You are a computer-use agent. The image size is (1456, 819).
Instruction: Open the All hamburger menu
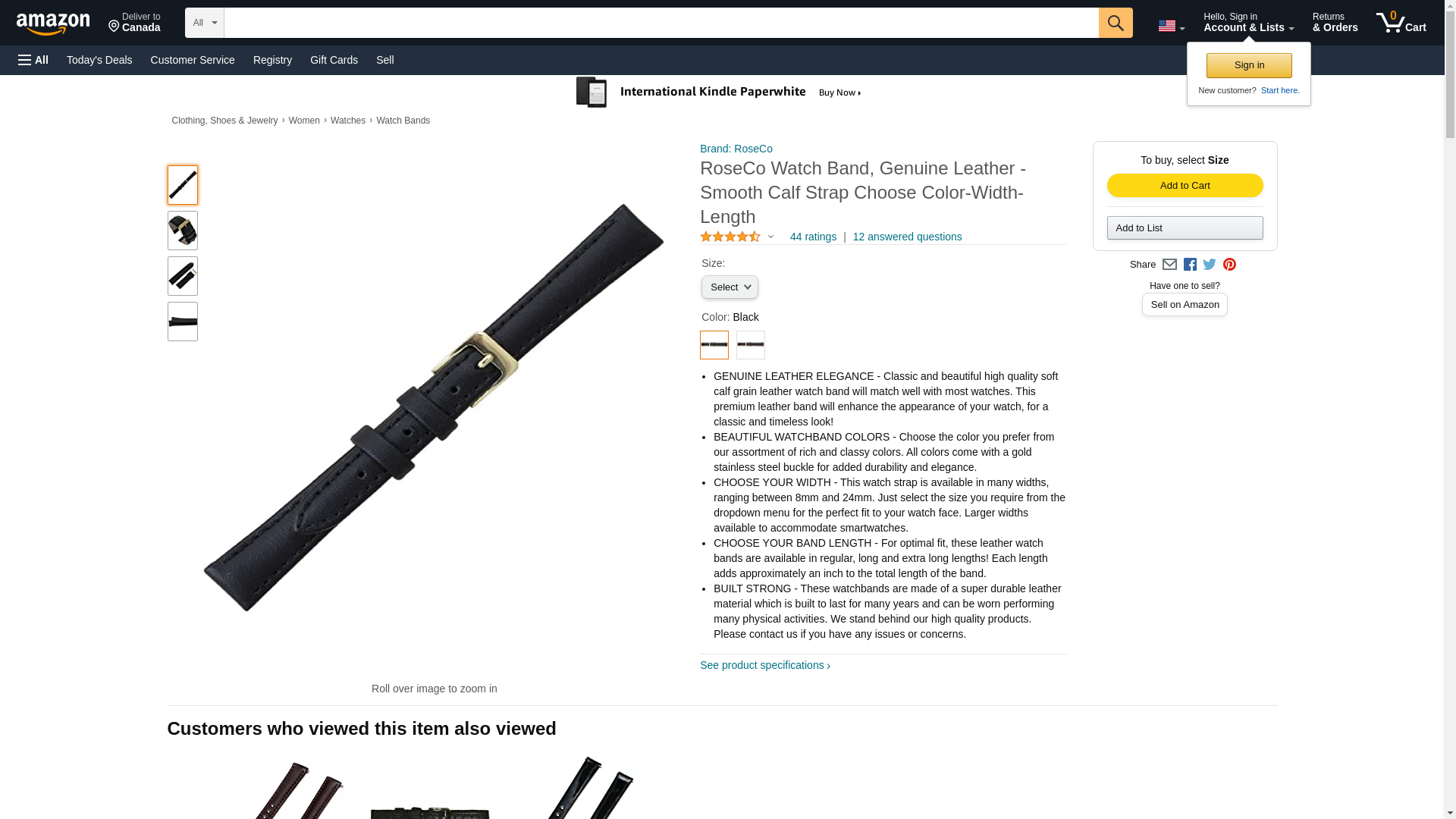(33, 60)
